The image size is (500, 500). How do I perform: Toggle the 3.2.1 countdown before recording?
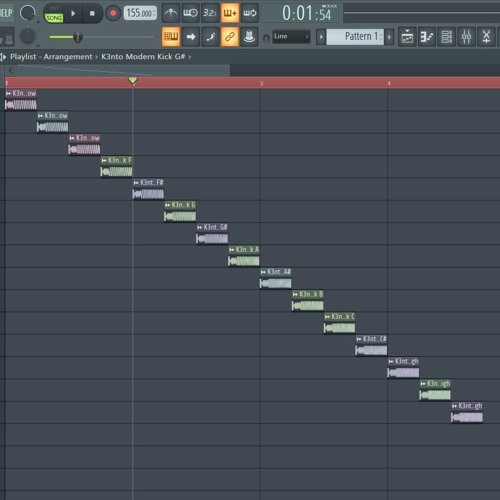(x=210, y=13)
